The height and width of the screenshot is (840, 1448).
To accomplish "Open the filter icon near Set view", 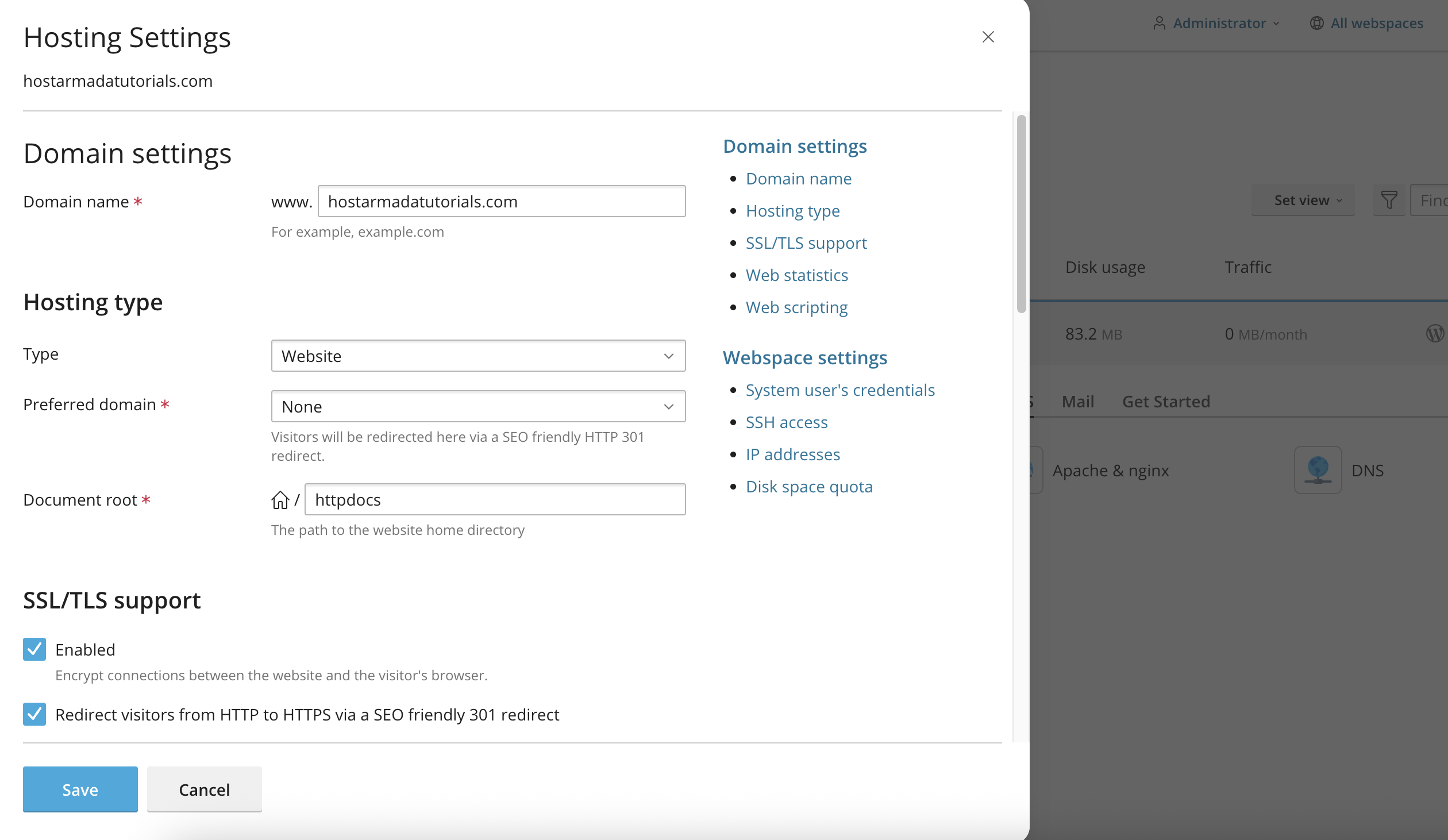I will coord(1389,200).
